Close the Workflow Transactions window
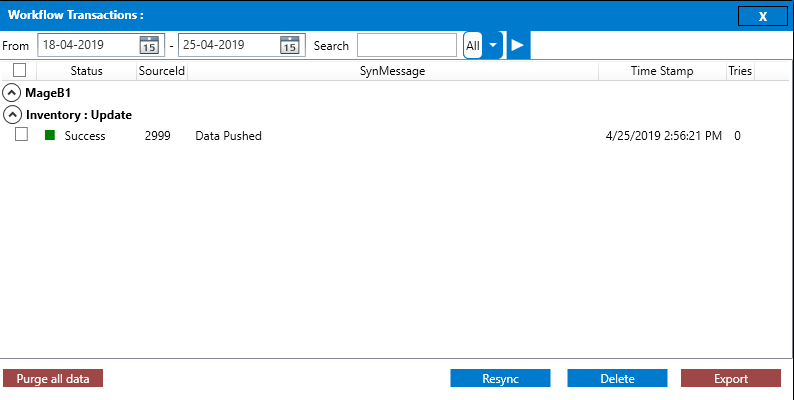 [x=763, y=16]
